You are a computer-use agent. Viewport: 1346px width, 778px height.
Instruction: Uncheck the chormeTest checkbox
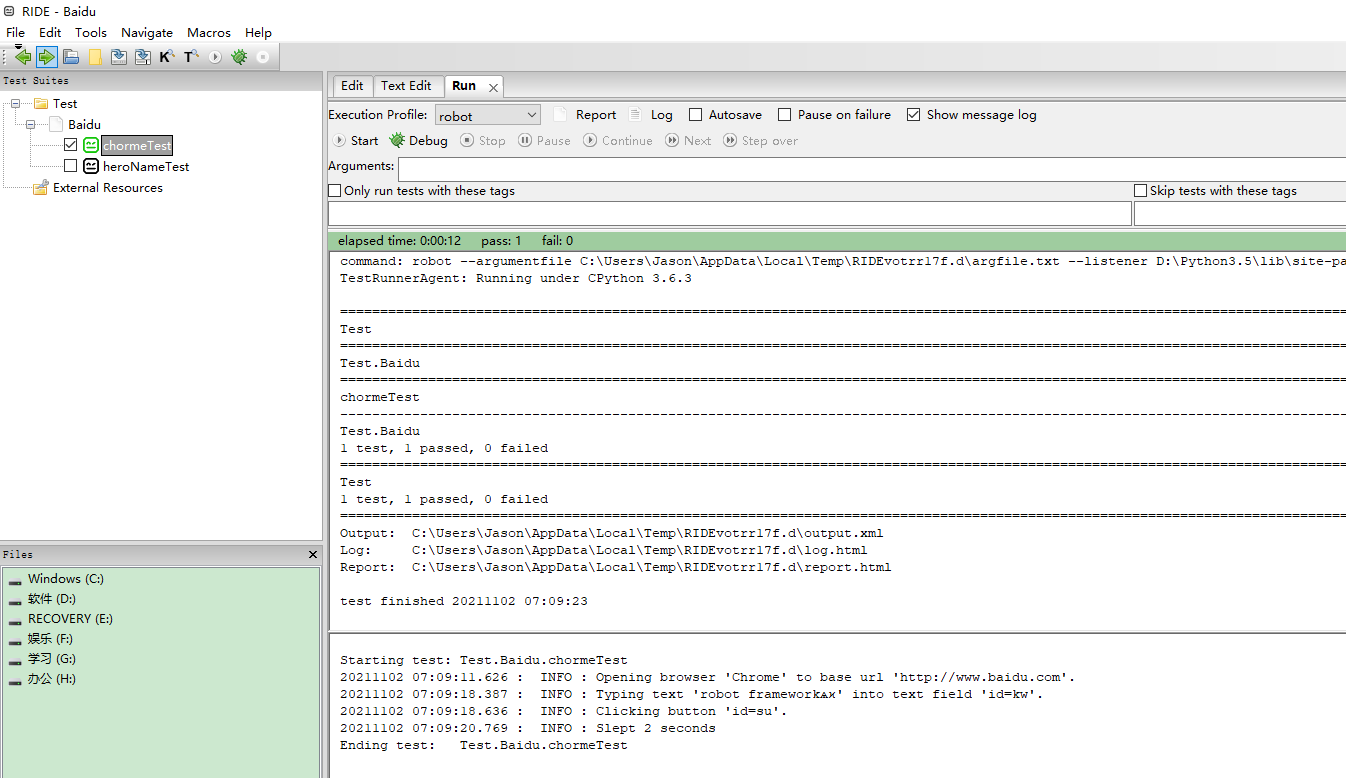(x=70, y=145)
